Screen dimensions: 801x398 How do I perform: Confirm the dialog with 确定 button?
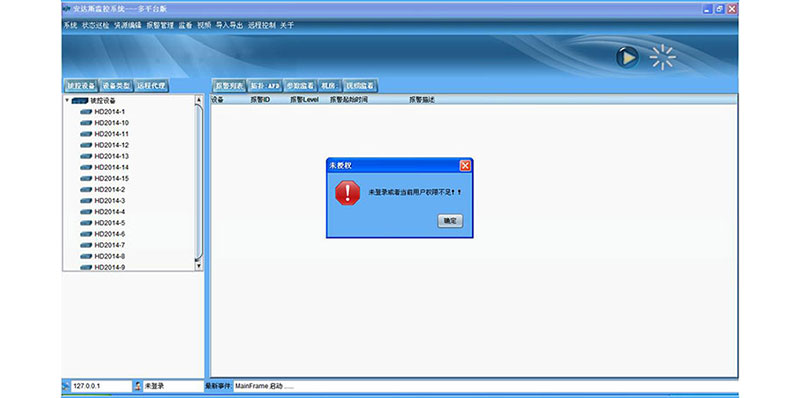450,221
